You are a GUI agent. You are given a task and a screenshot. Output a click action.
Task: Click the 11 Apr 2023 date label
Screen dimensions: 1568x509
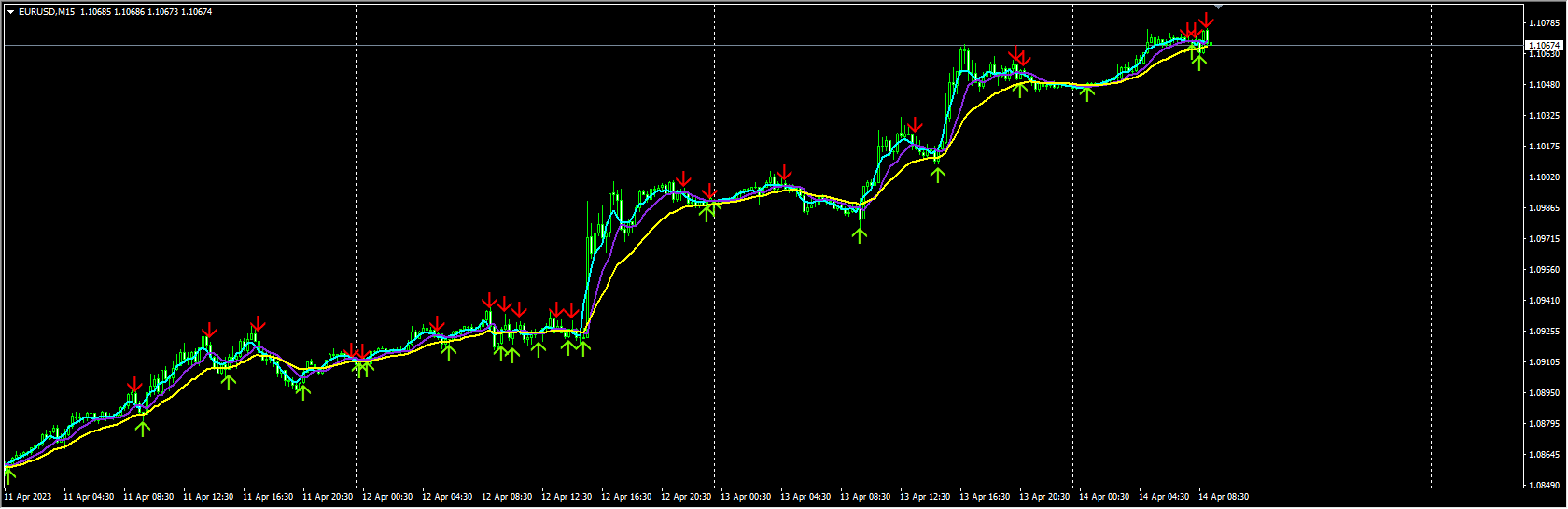[x=28, y=497]
